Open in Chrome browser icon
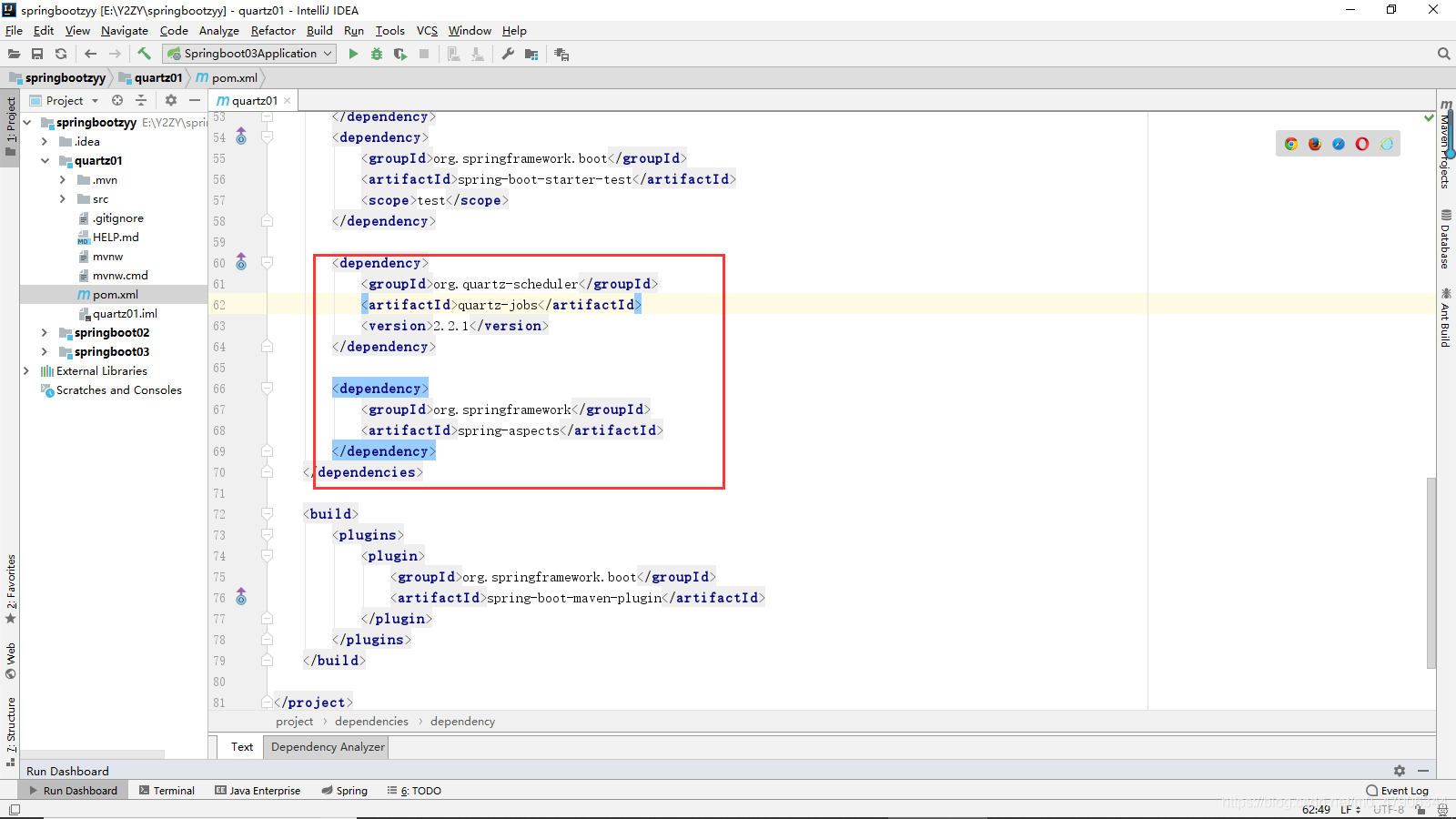Screen dimensions: 1456x819 point(1291,144)
